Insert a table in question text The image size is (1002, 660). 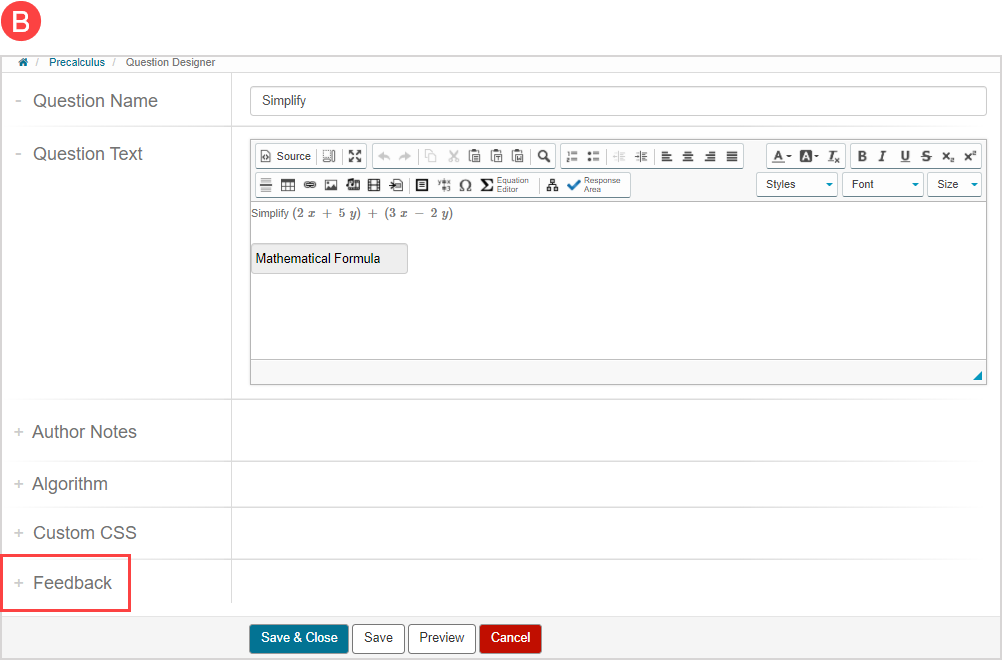pos(288,185)
